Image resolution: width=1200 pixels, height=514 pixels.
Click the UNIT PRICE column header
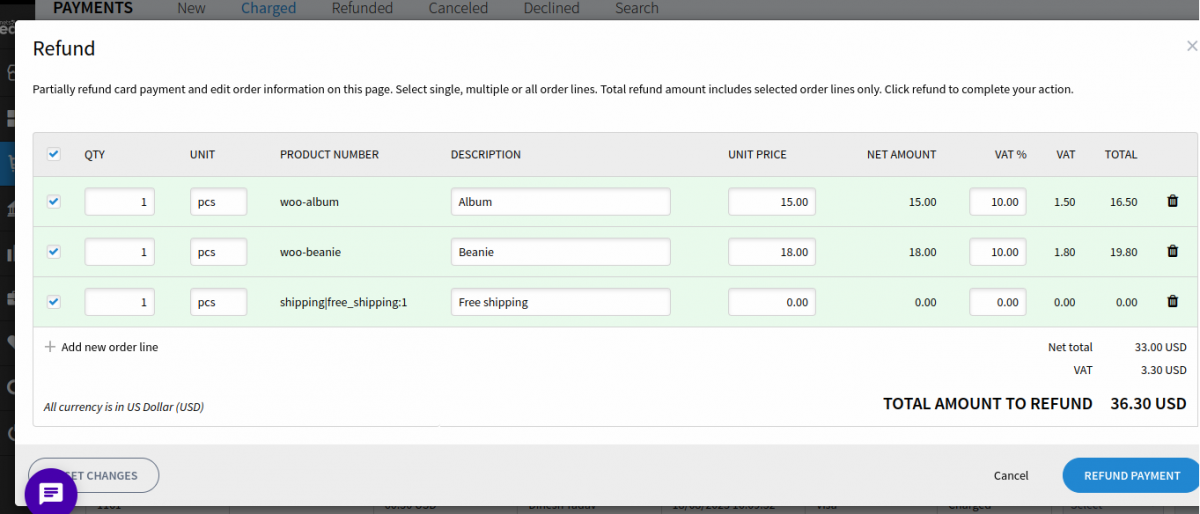coord(757,155)
